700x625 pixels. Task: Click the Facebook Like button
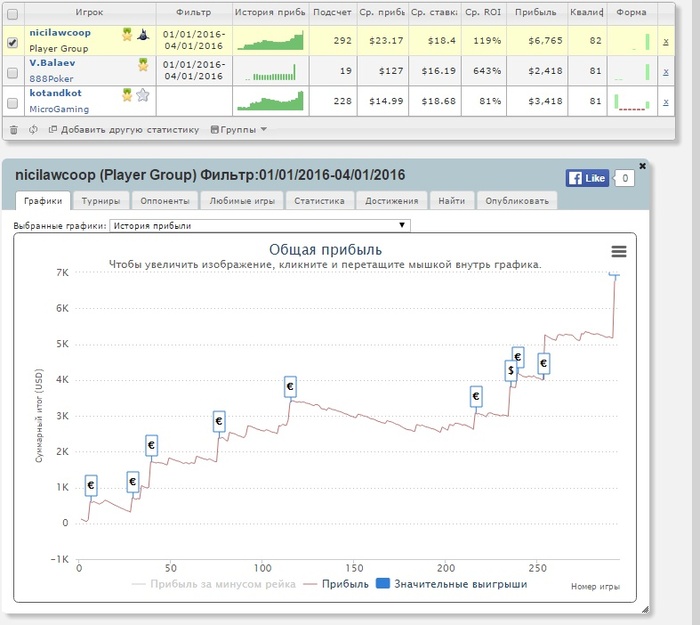point(587,178)
